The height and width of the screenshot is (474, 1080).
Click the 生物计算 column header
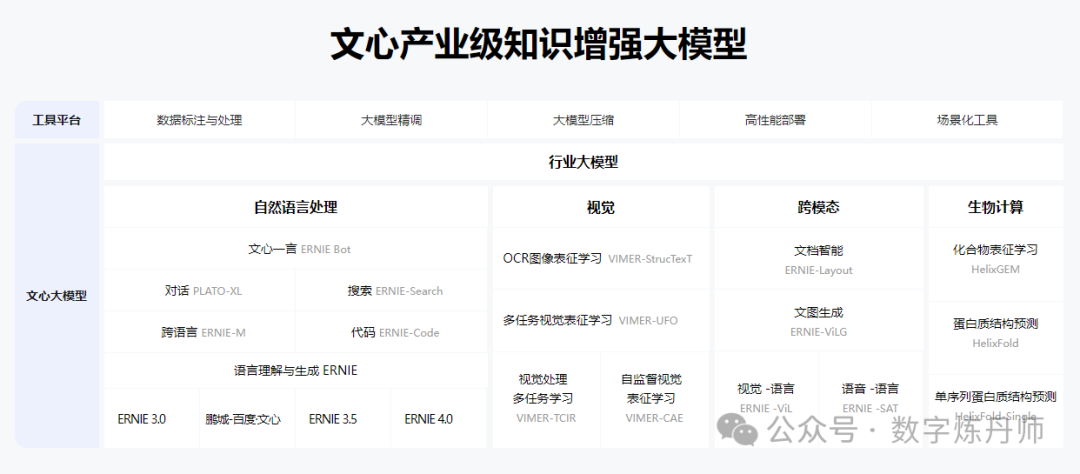995,207
